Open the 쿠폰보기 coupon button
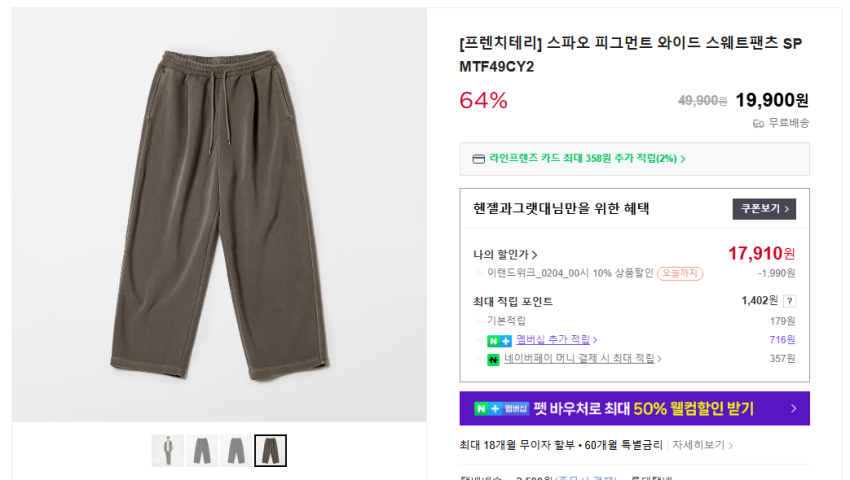This screenshot has width=850, height=480. point(764,209)
